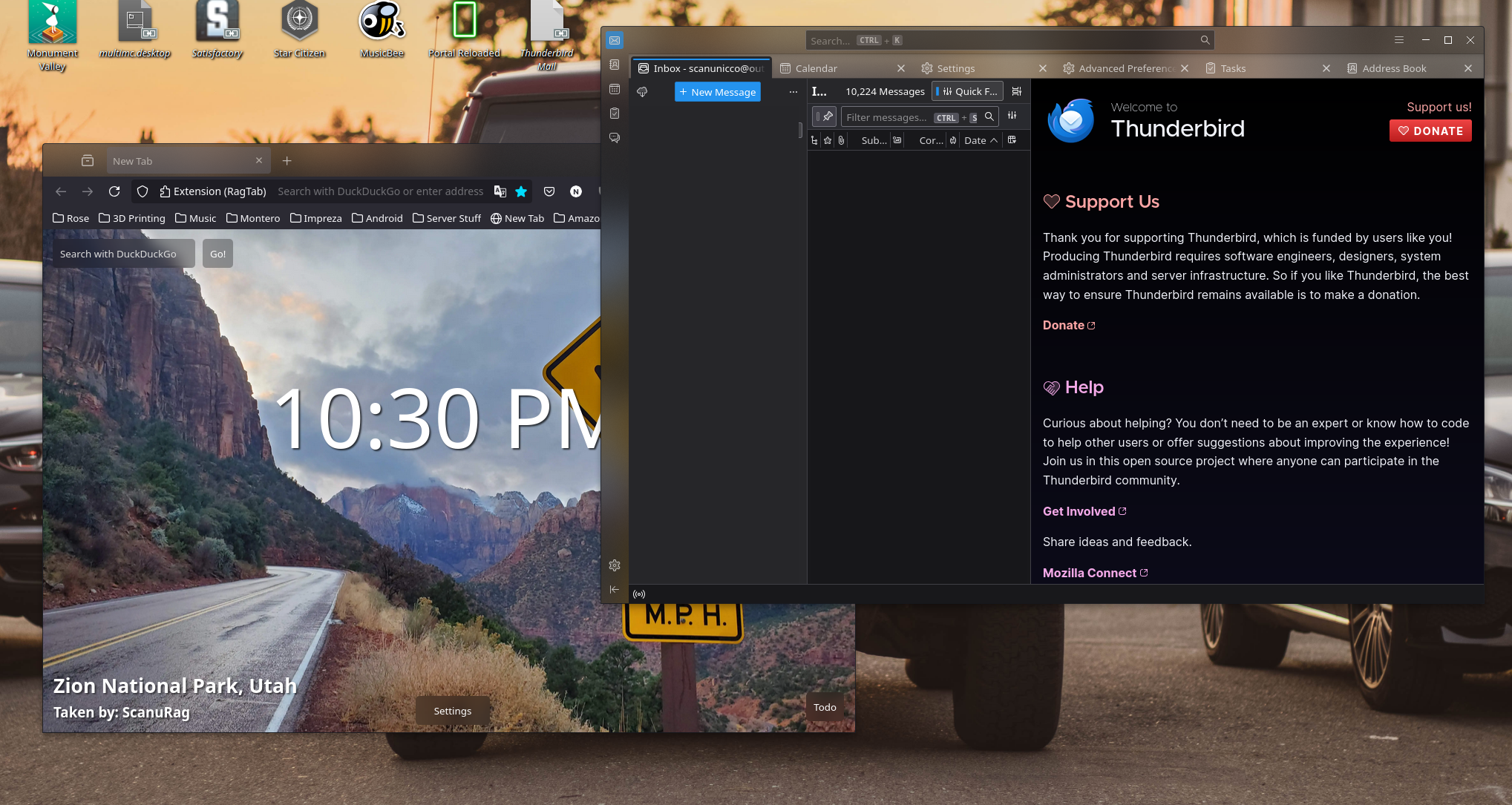Open the column picker in the message list

click(1012, 140)
